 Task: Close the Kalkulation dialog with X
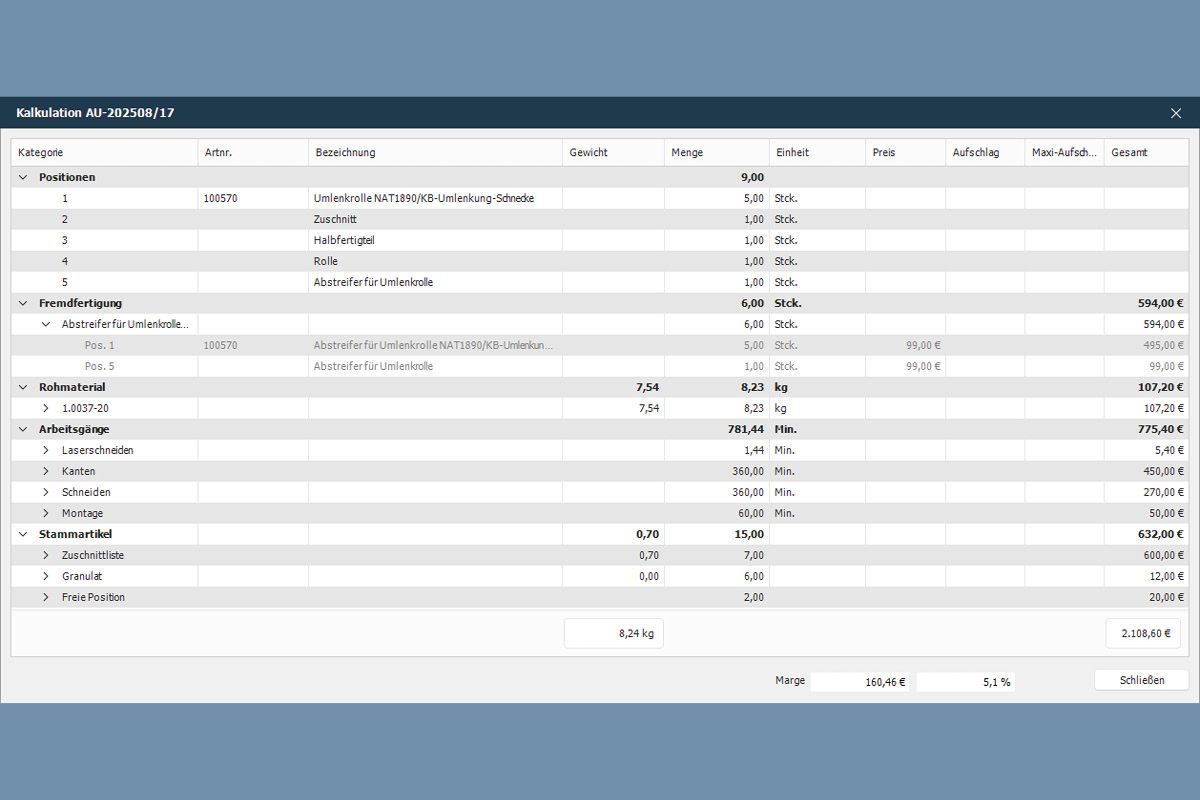[1175, 113]
